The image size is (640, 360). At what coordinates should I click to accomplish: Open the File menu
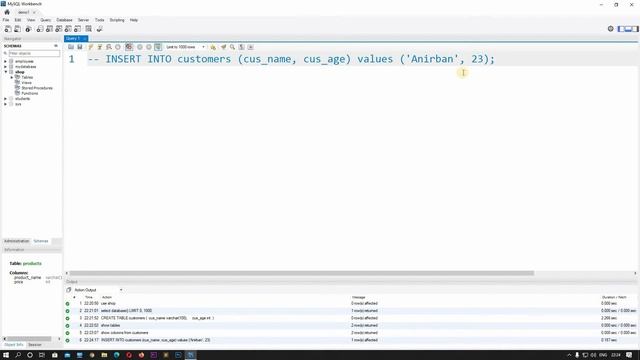(6, 20)
